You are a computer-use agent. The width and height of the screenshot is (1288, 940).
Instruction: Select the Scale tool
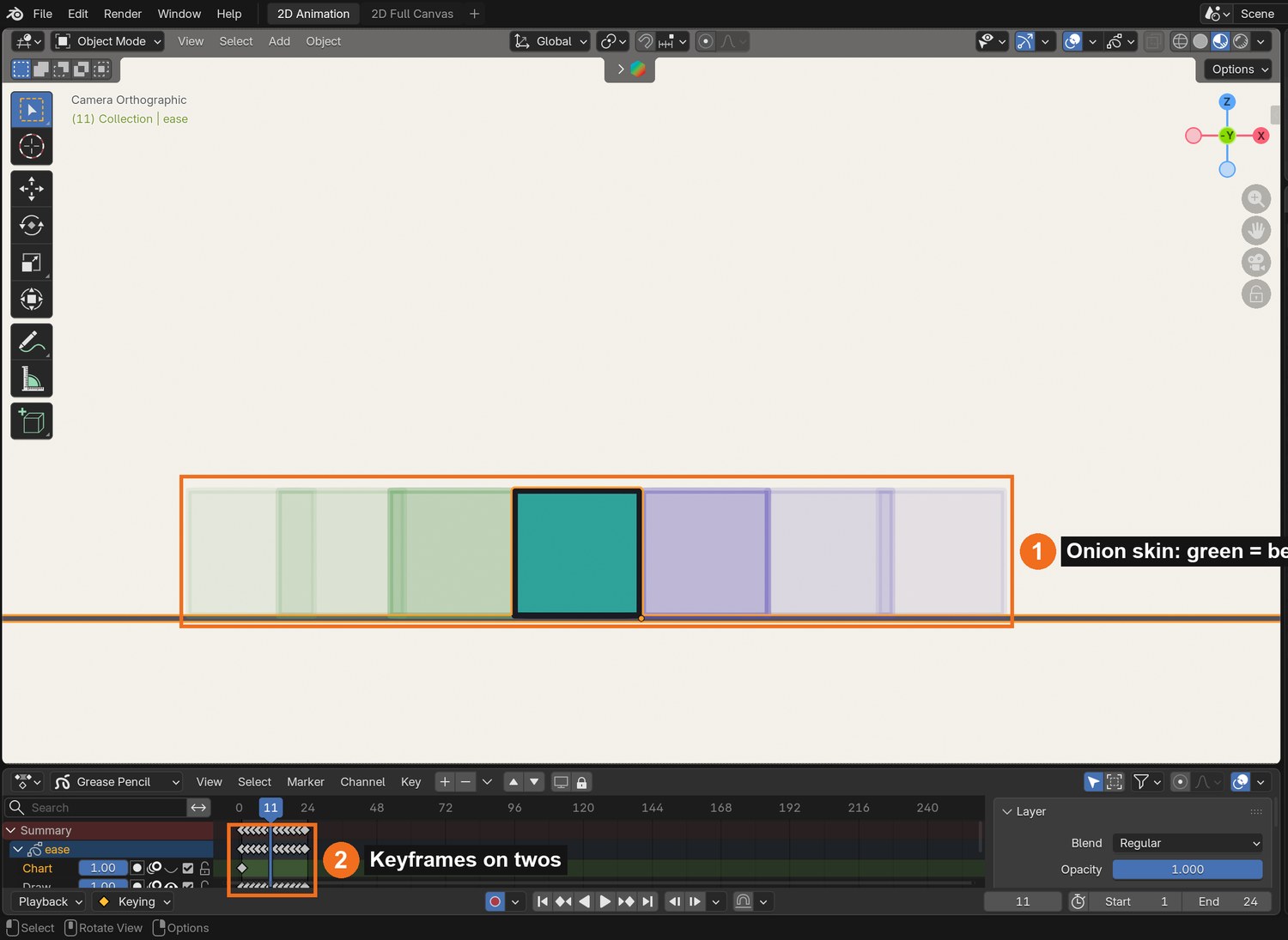click(x=32, y=263)
